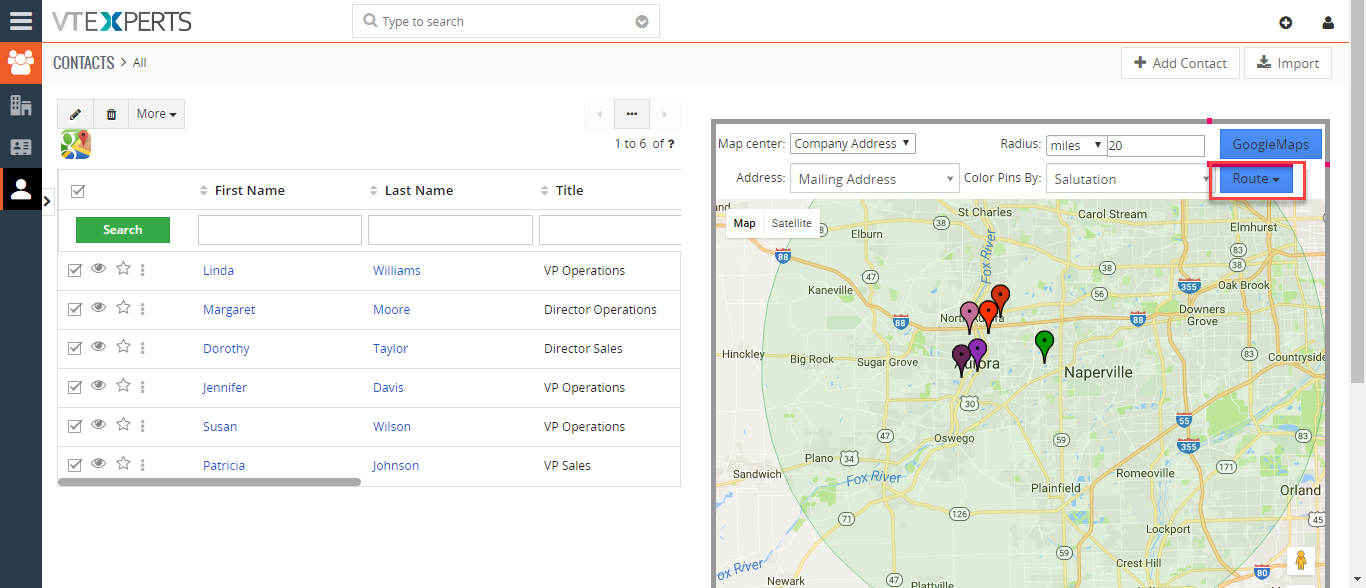The image size is (1366, 588).
Task: Click the All list filter breadcrumb
Action: point(140,63)
